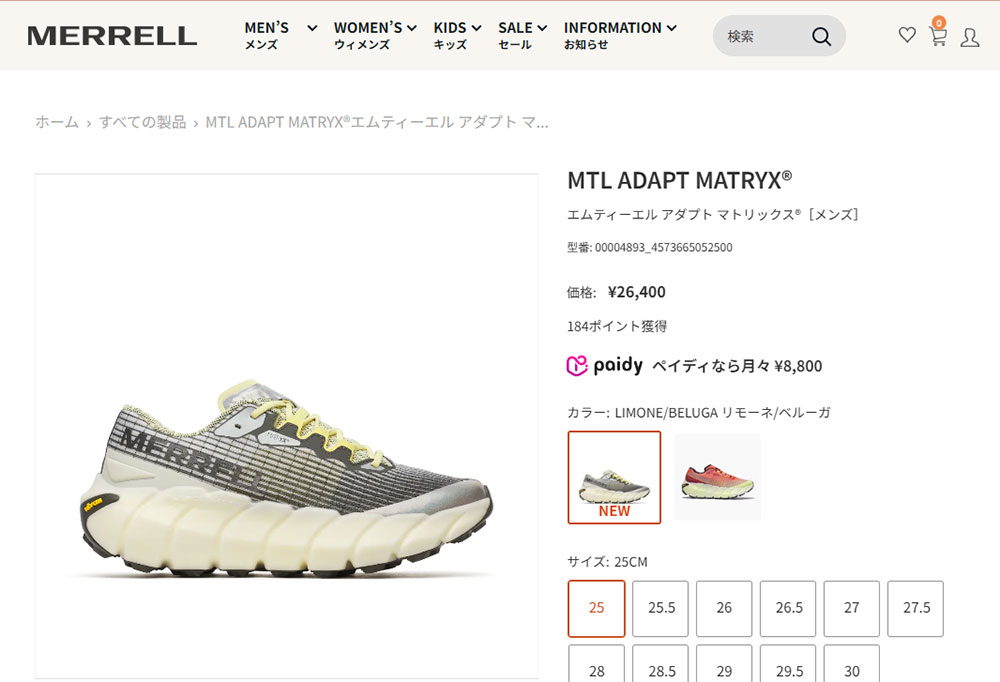1000x682 pixels.
Task: Expand the MEN'S dropdown chevron
Action: (x=312, y=28)
